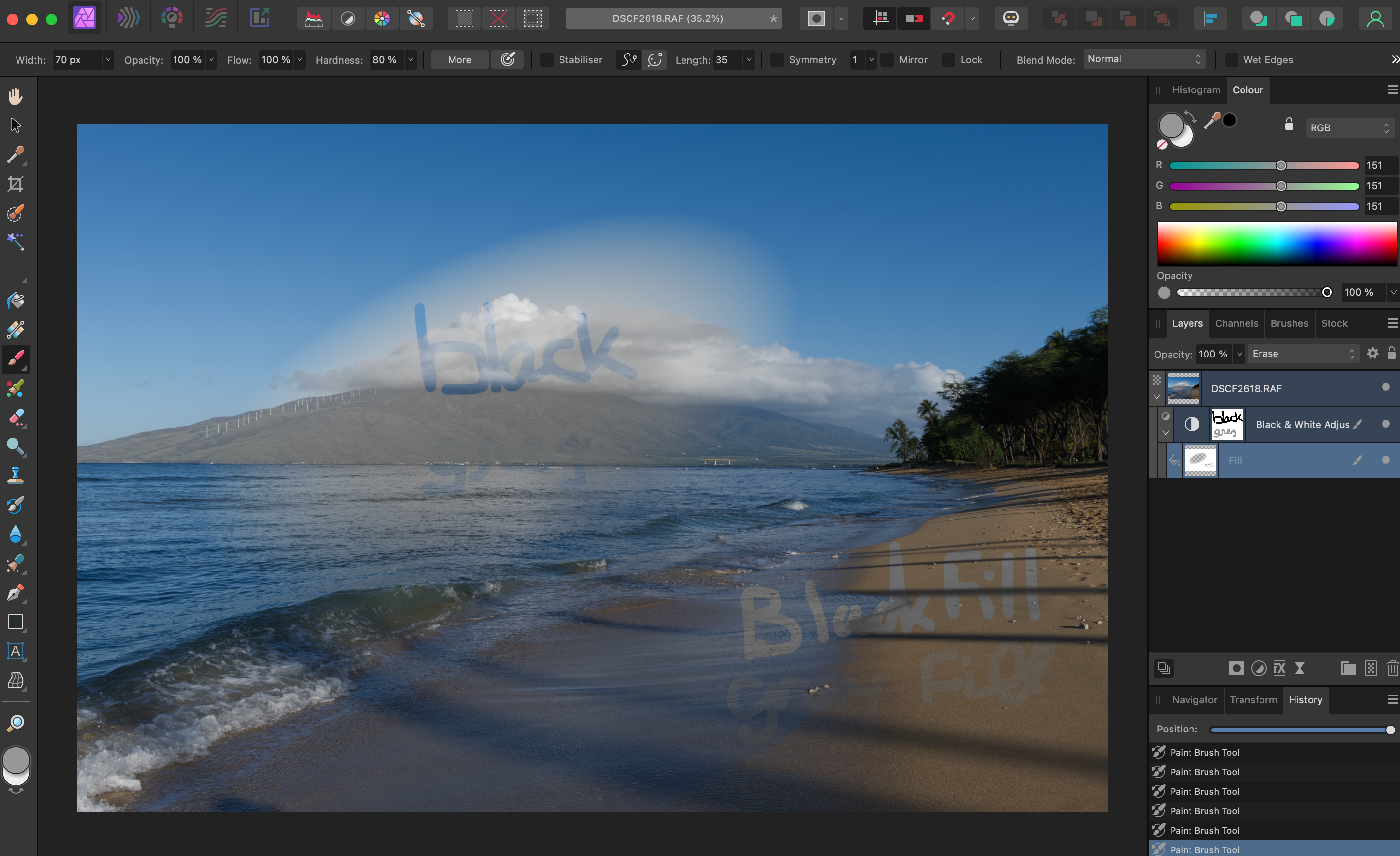This screenshot has height=856, width=1400.
Task: Open the Hardness dropdown
Action: [410, 59]
